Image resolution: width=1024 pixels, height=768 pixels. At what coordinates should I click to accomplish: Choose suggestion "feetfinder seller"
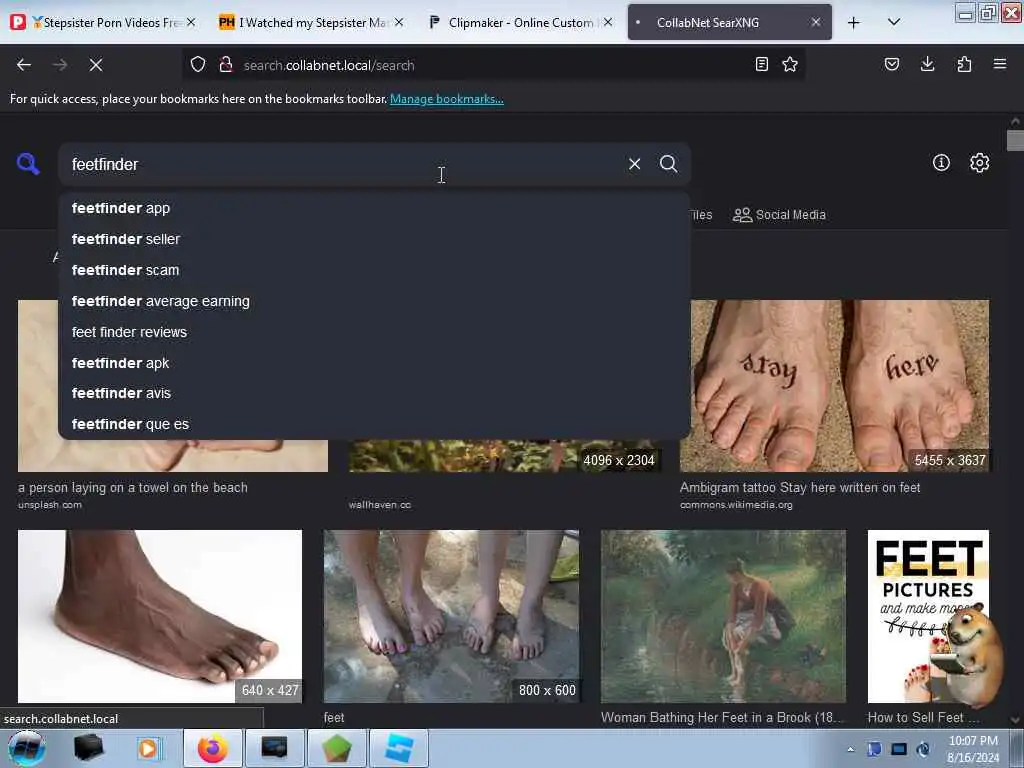[374, 239]
